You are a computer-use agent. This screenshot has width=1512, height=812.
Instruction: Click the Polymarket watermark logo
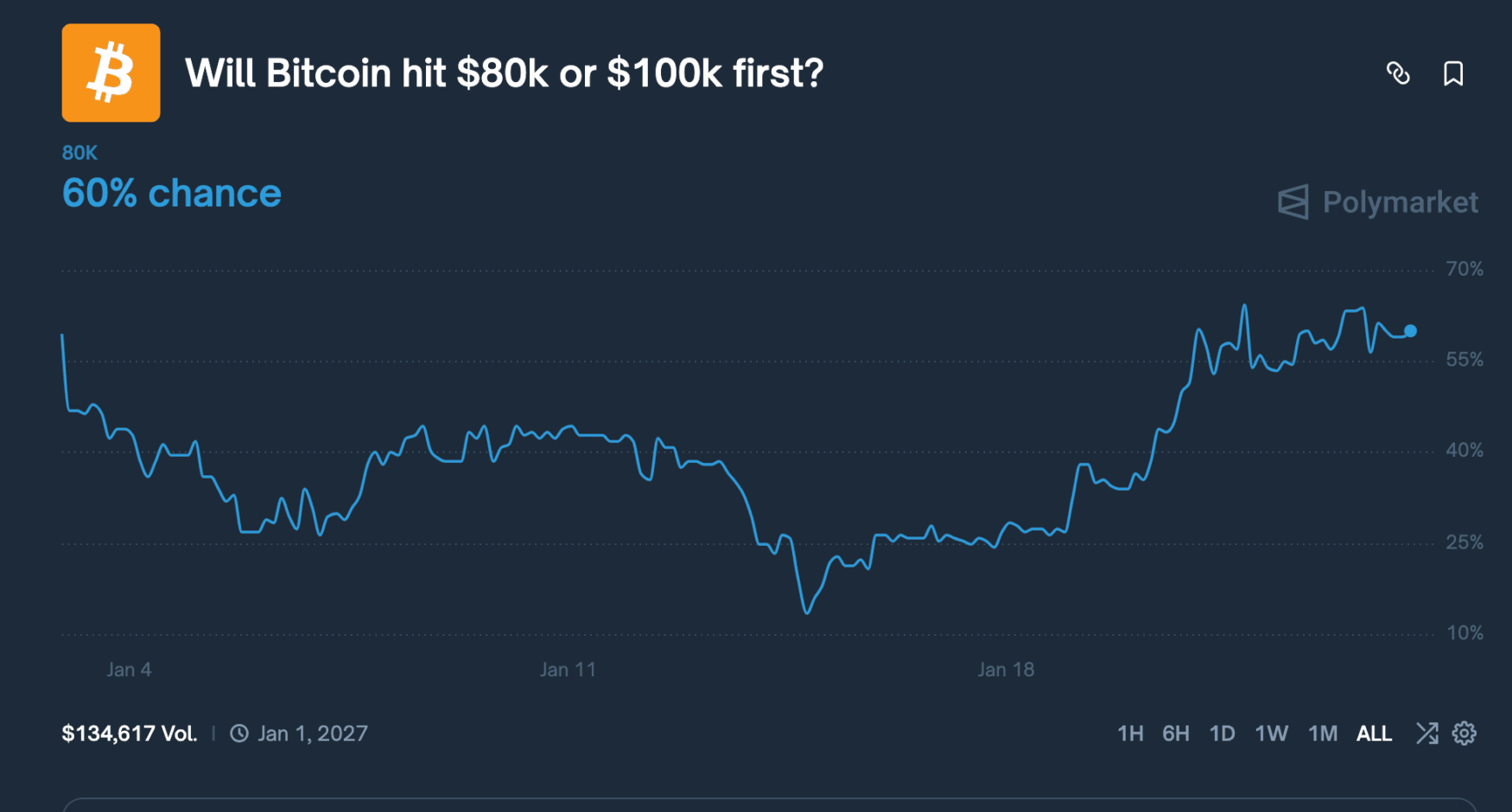[x=1378, y=202]
